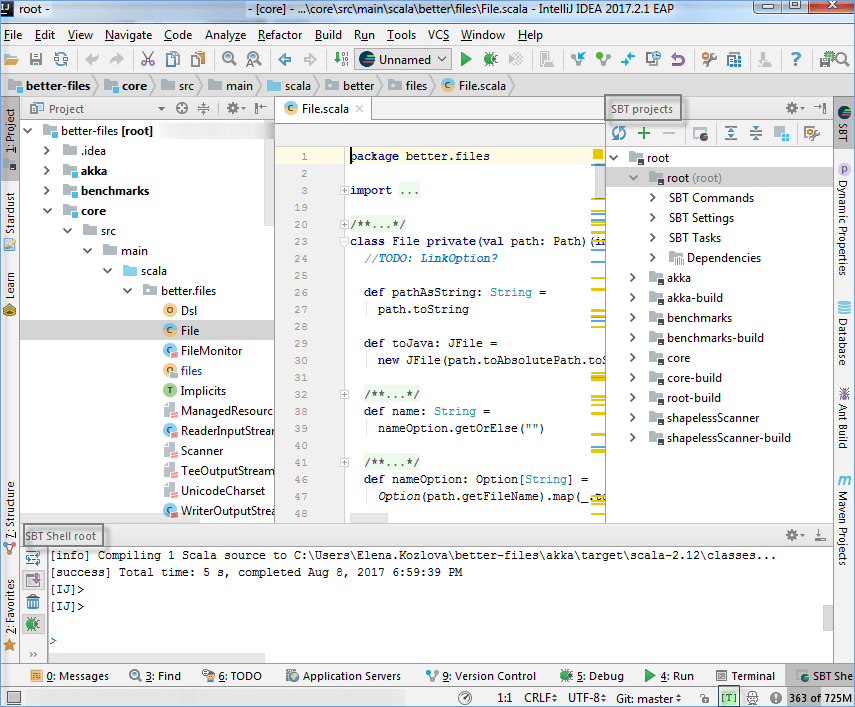Click the Undo arrow icon
Screen dimensions: 855x707
(x=92, y=59)
